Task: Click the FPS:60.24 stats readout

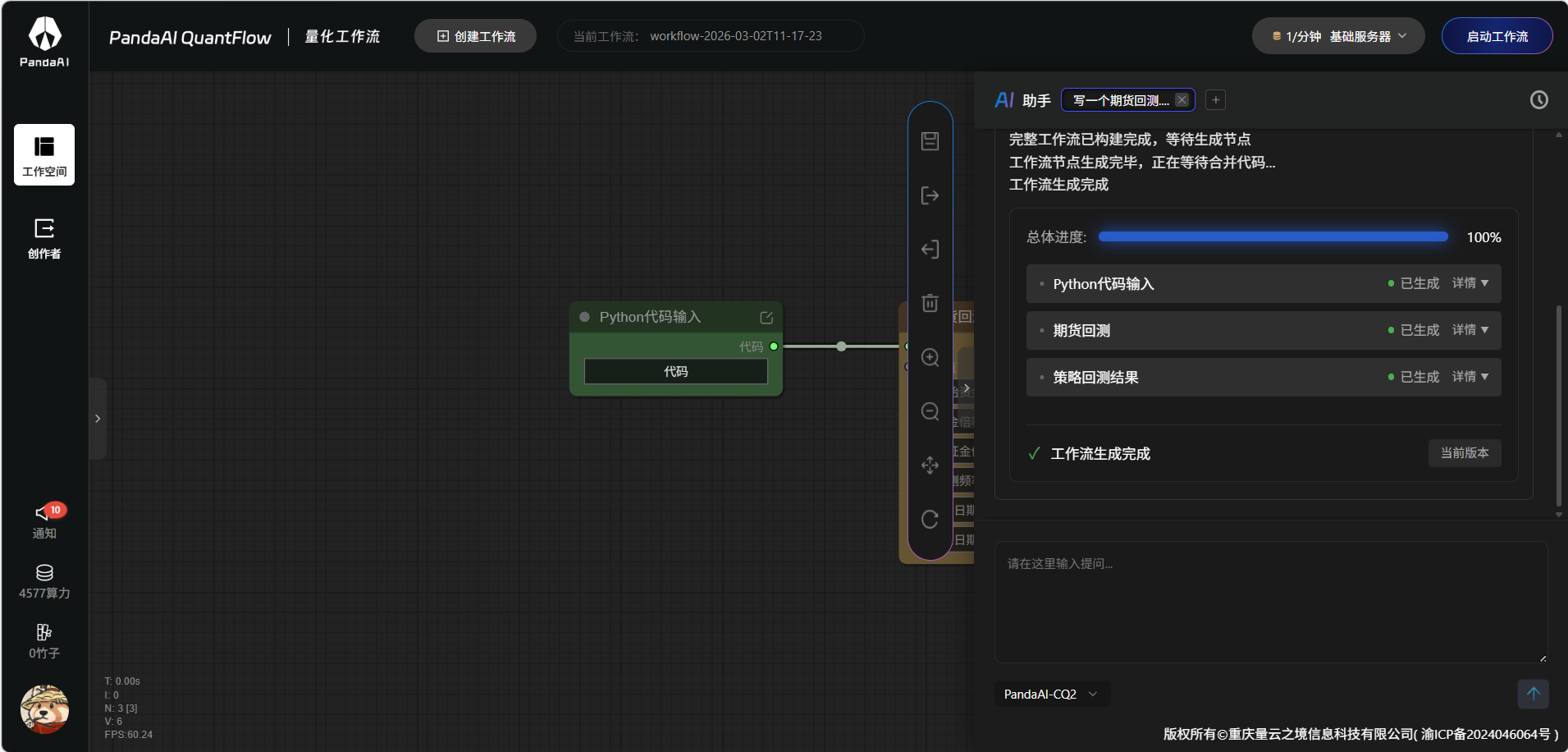Action: tap(128, 735)
